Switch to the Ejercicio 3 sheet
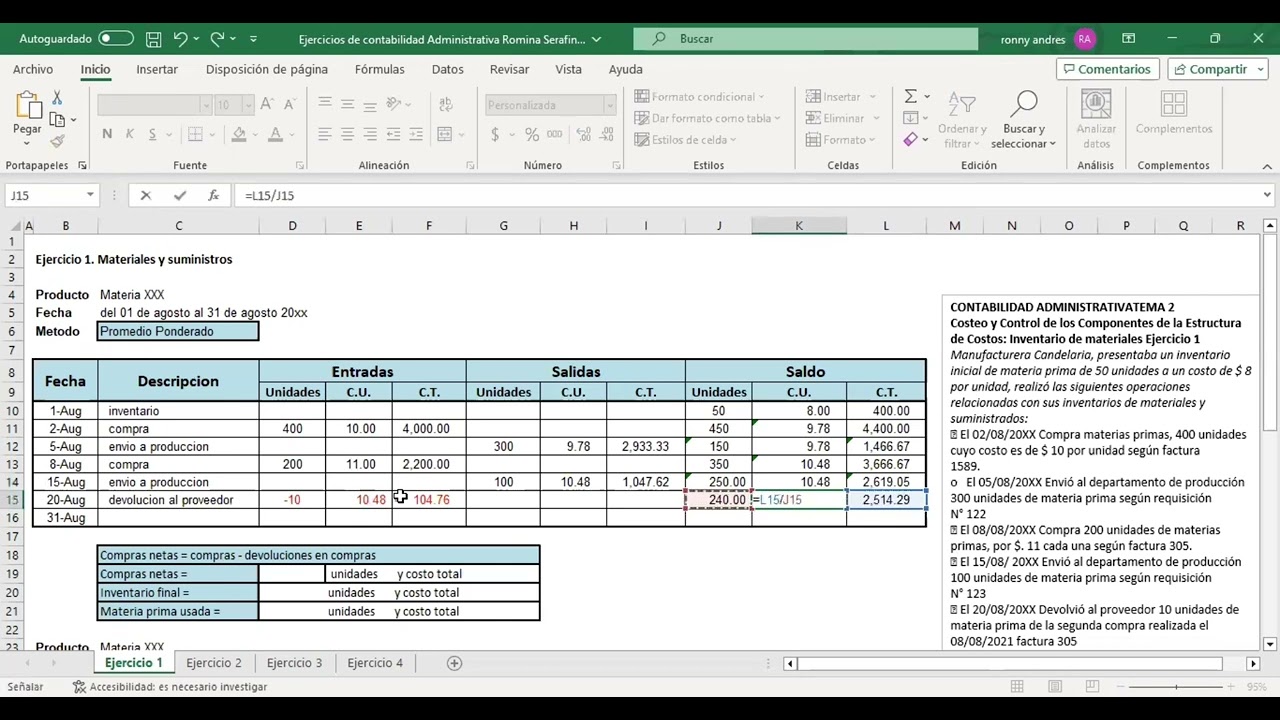 pos(294,663)
